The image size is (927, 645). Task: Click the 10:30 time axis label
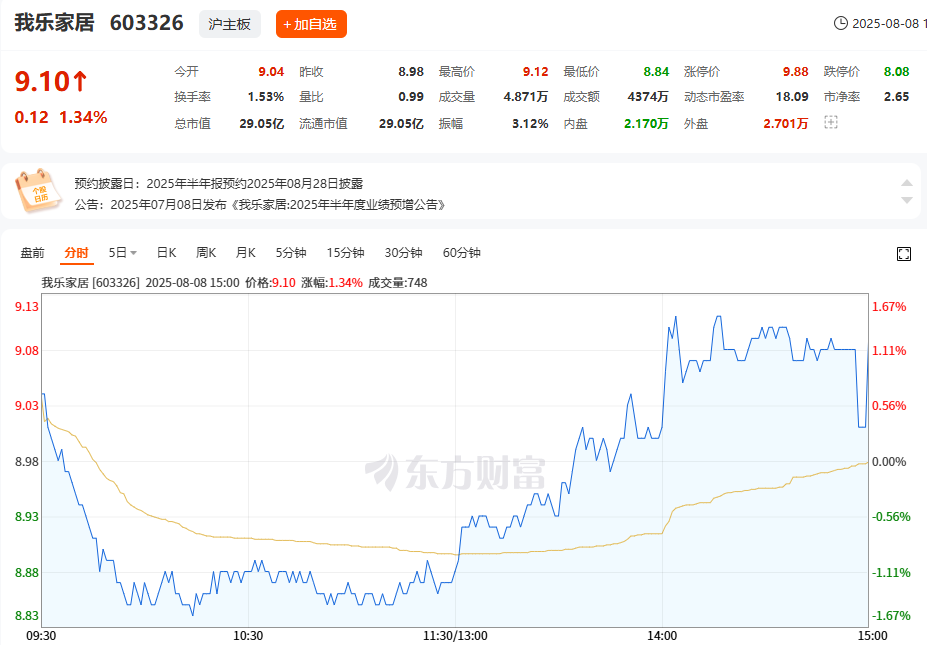pos(248,636)
